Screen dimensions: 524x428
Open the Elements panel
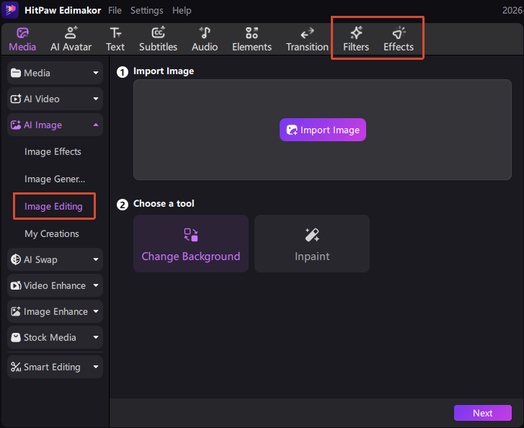[252, 39]
